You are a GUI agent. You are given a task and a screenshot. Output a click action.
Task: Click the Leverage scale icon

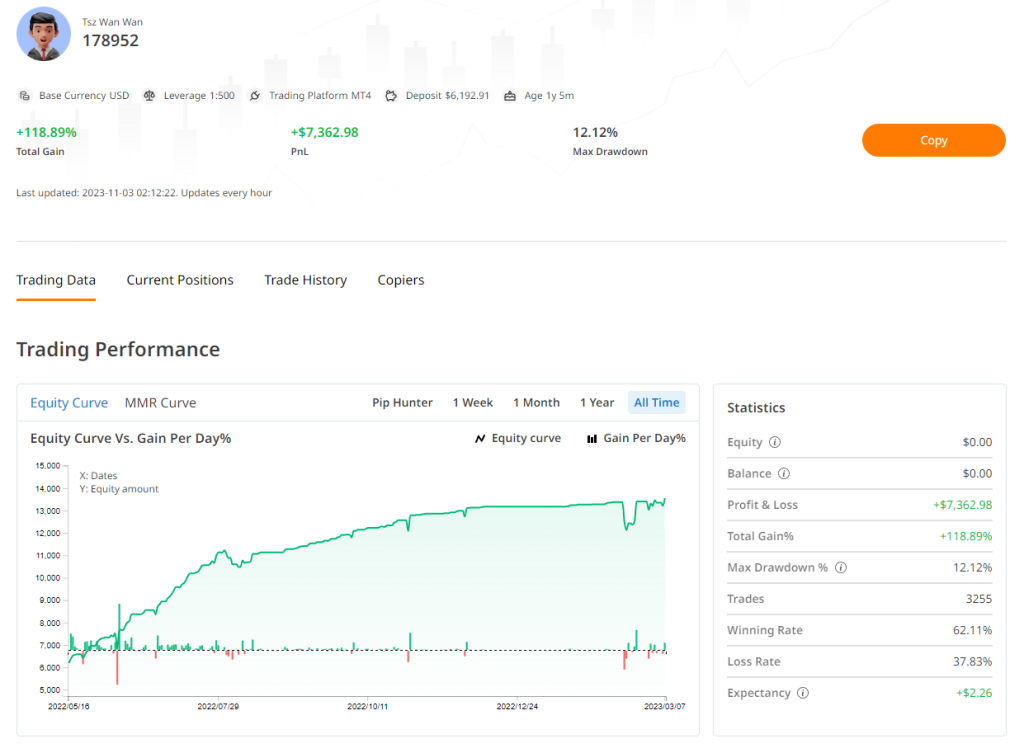(150, 96)
